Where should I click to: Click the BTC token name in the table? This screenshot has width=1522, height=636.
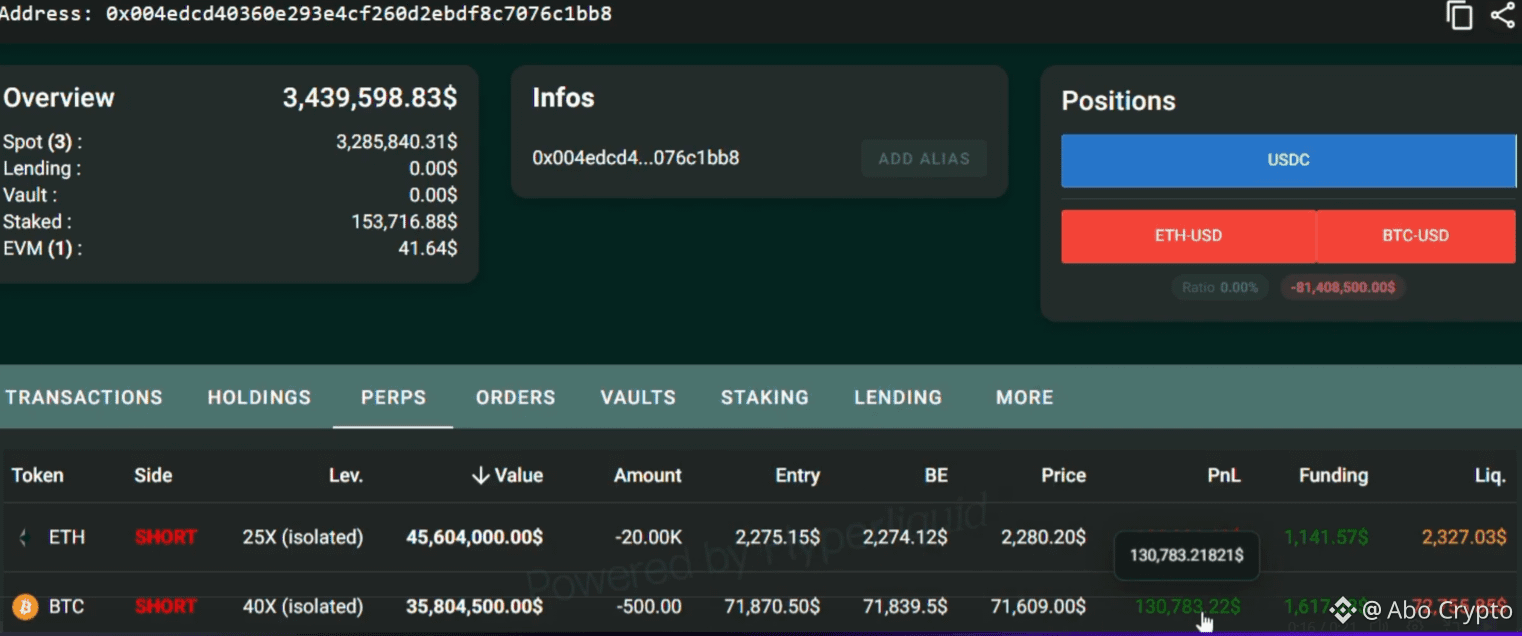coord(67,606)
